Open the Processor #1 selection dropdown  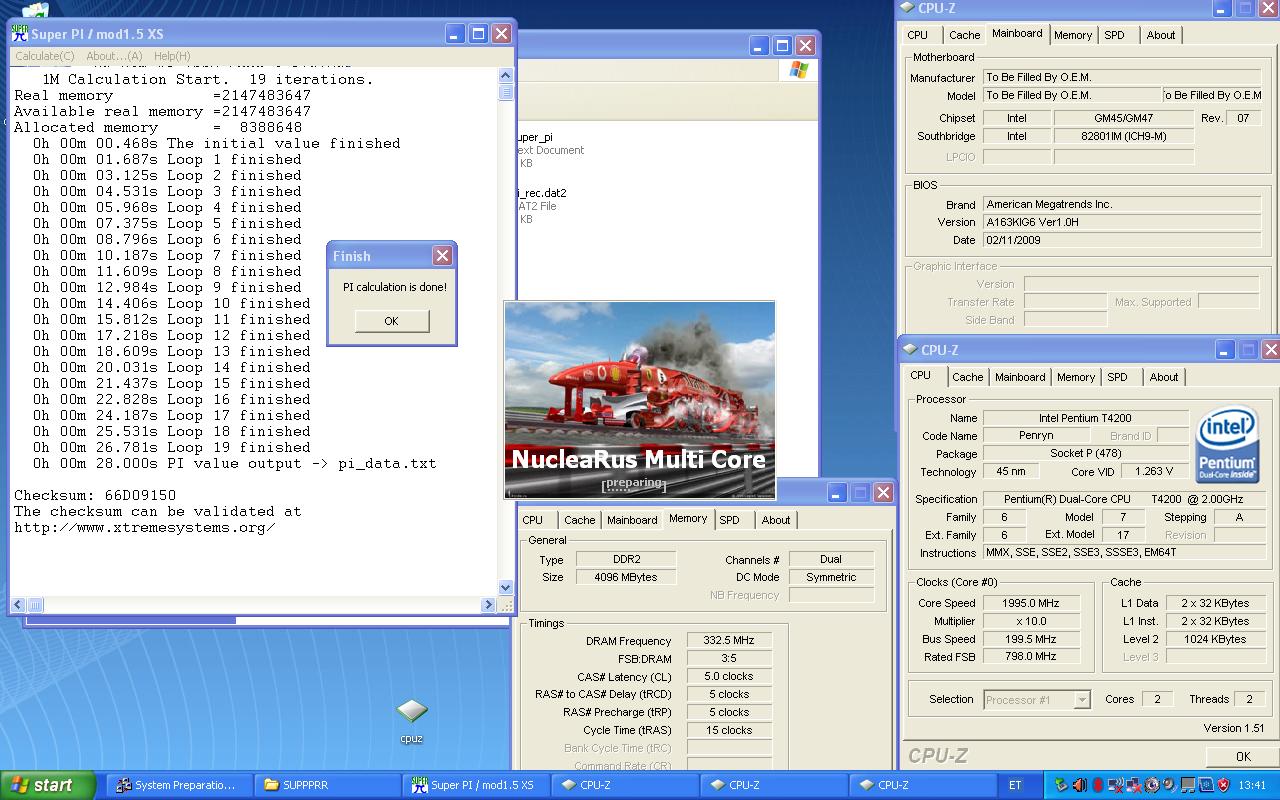pyautogui.click(x=1037, y=700)
